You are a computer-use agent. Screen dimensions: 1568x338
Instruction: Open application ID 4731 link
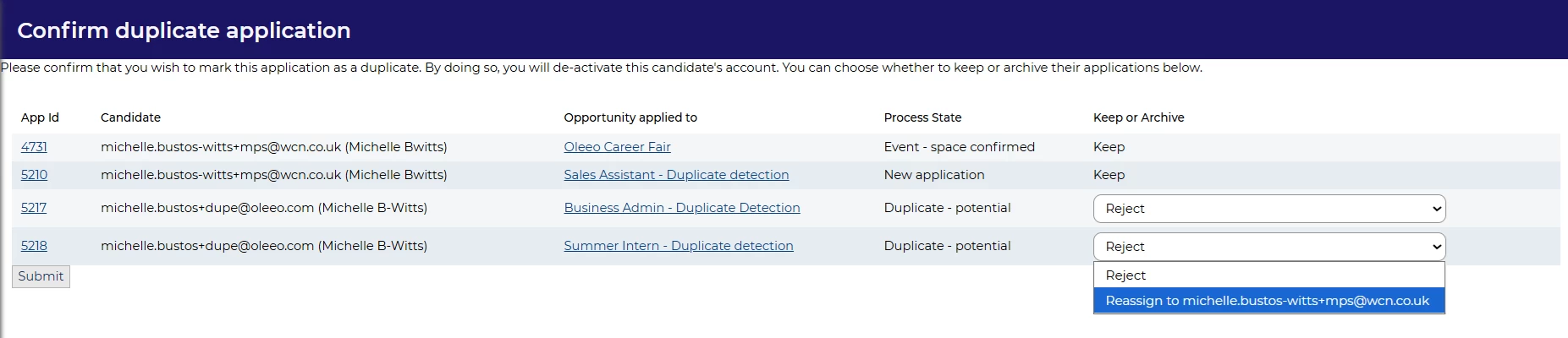[x=34, y=147]
